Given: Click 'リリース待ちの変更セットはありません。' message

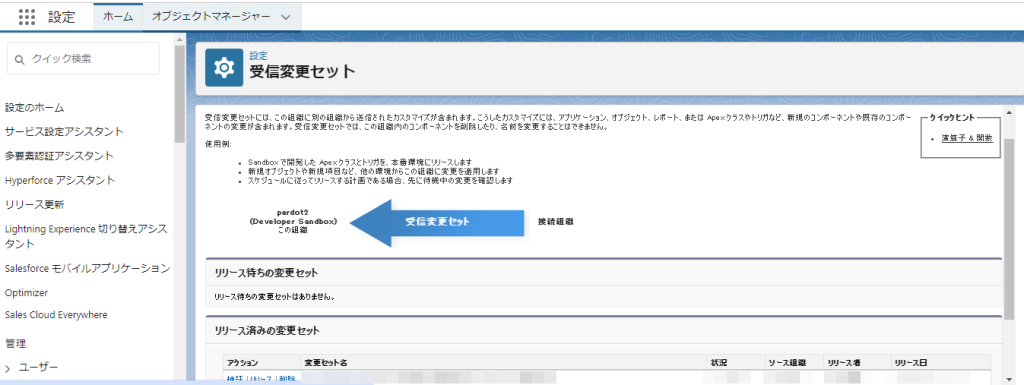Looking at the screenshot, I should pos(275,297).
